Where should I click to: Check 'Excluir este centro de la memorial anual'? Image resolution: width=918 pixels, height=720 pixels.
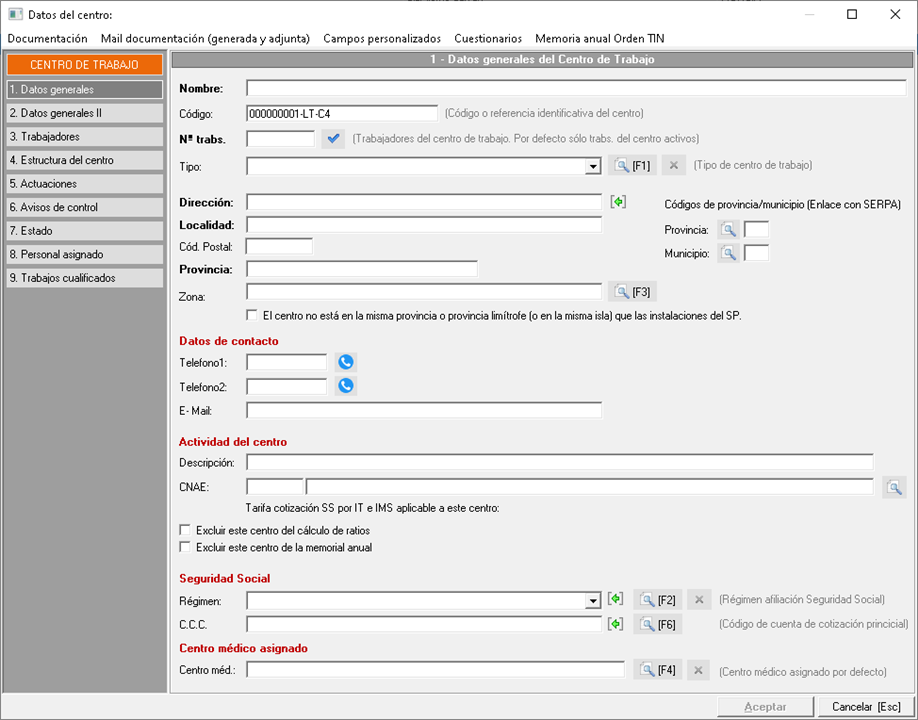point(184,547)
